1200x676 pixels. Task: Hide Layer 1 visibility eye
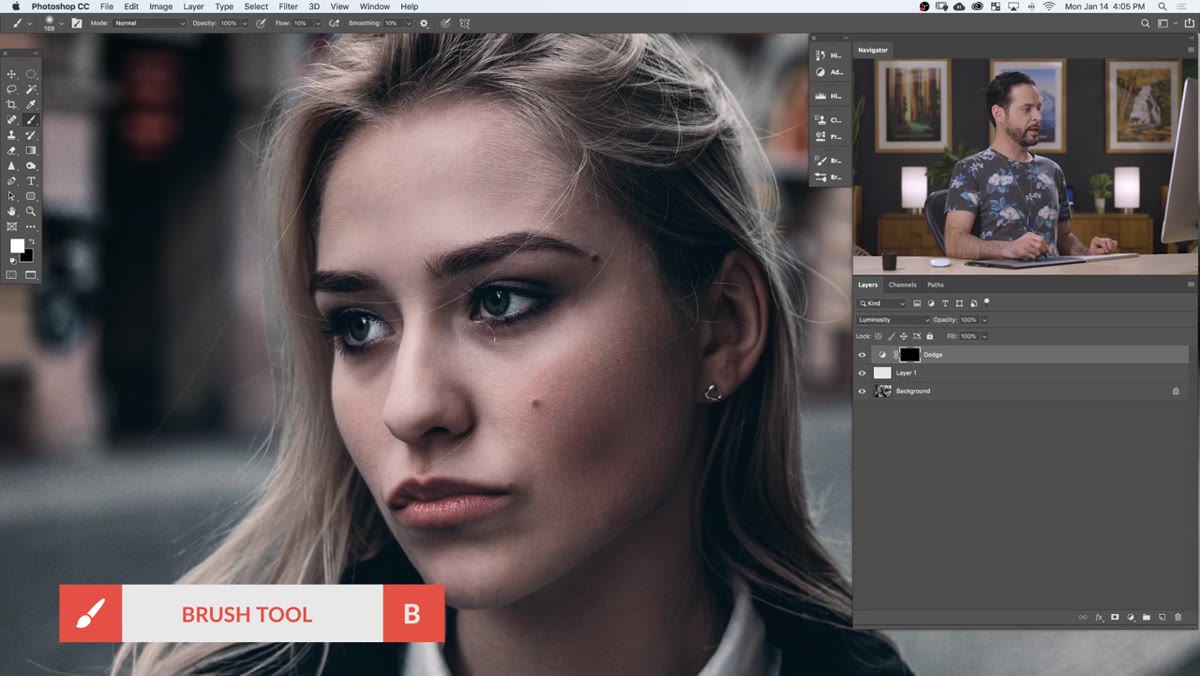(862, 372)
